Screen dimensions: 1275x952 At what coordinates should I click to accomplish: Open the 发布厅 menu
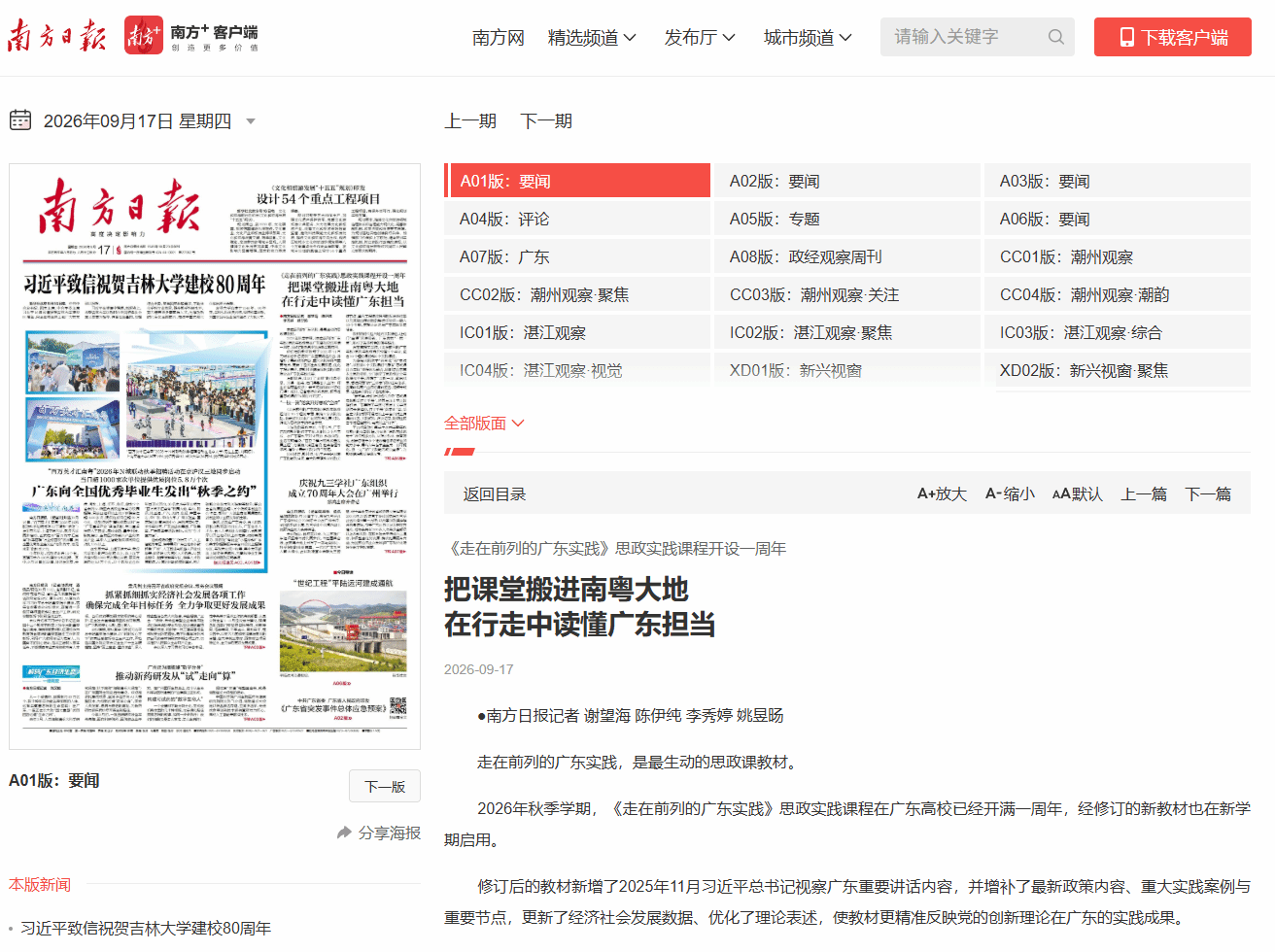(700, 37)
